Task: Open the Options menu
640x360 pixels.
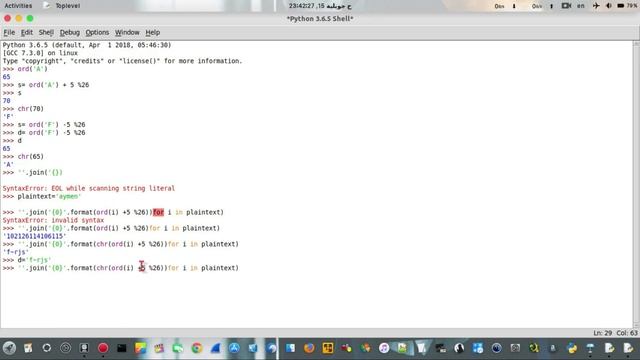Action: coord(97,32)
